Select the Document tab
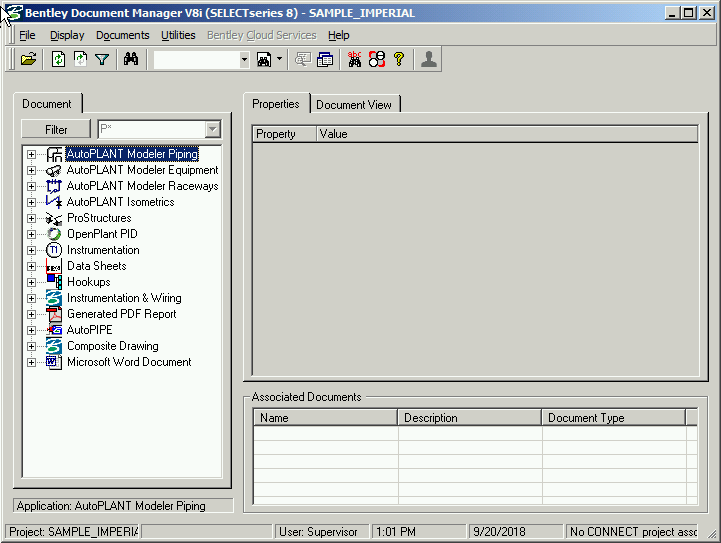 47,104
